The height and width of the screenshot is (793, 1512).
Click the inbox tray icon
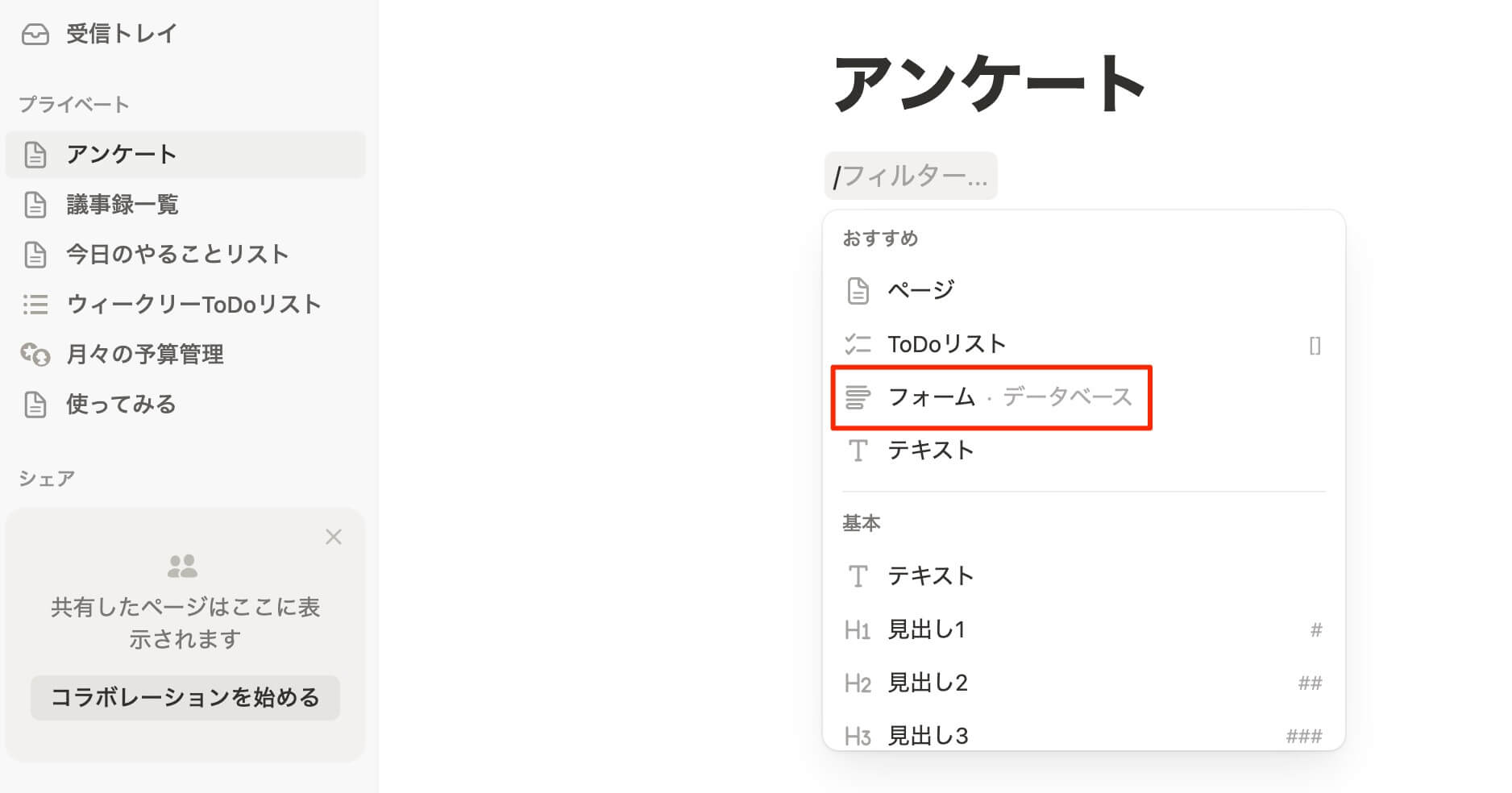(35, 34)
